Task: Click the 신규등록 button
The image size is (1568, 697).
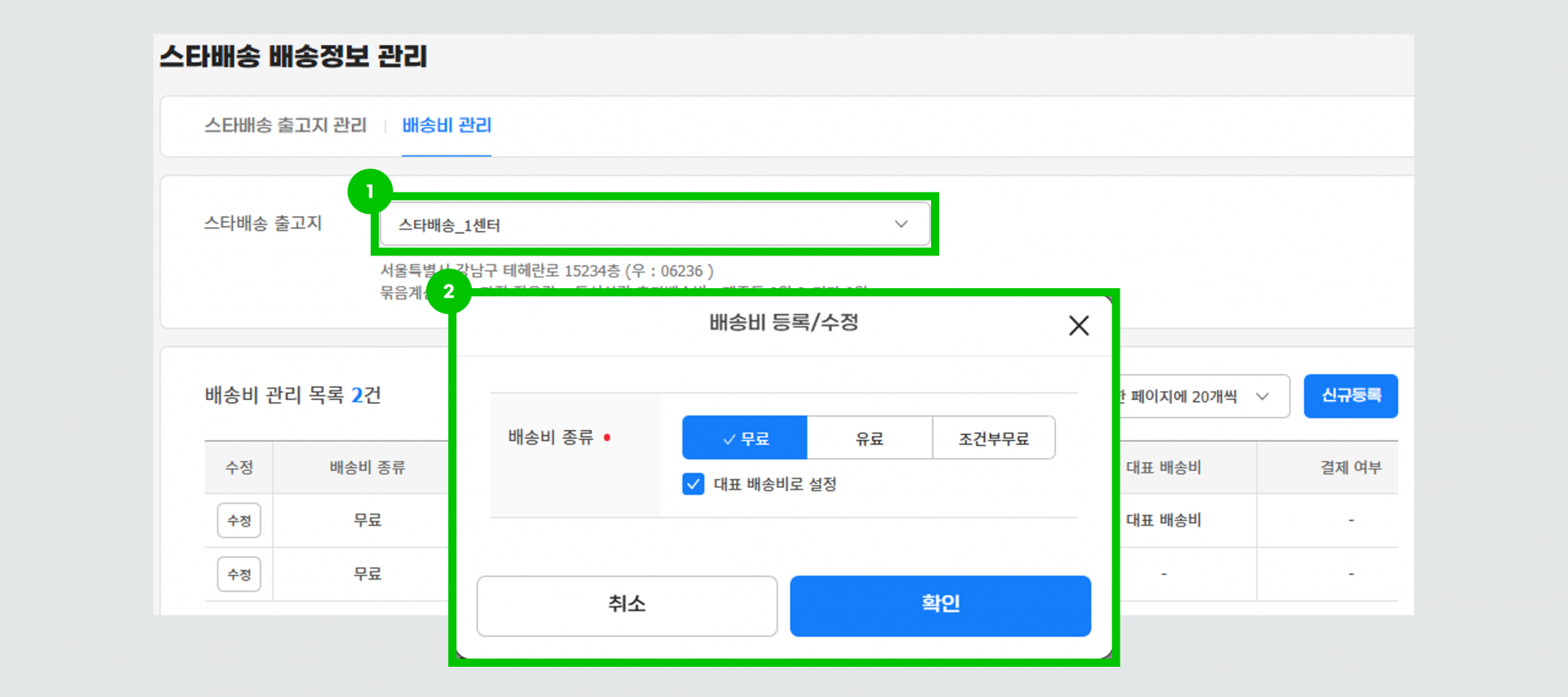Action: [x=1351, y=397]
